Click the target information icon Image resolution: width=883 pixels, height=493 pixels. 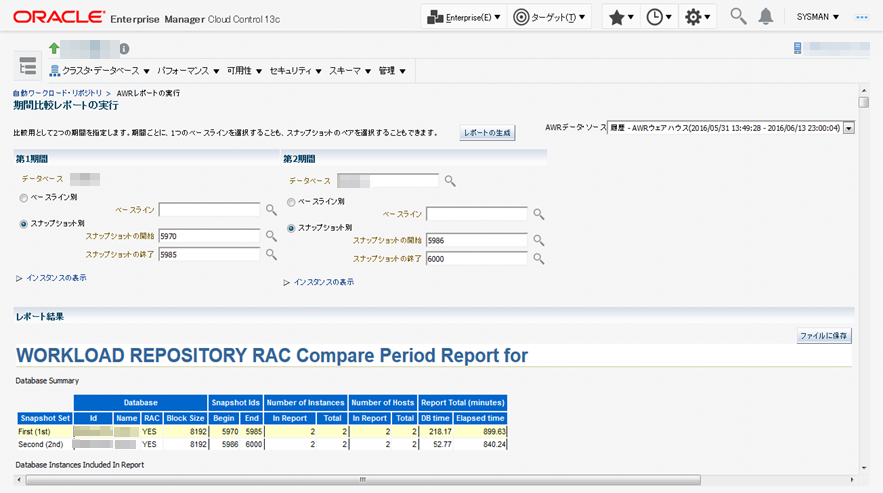click(x=124, y=49)
